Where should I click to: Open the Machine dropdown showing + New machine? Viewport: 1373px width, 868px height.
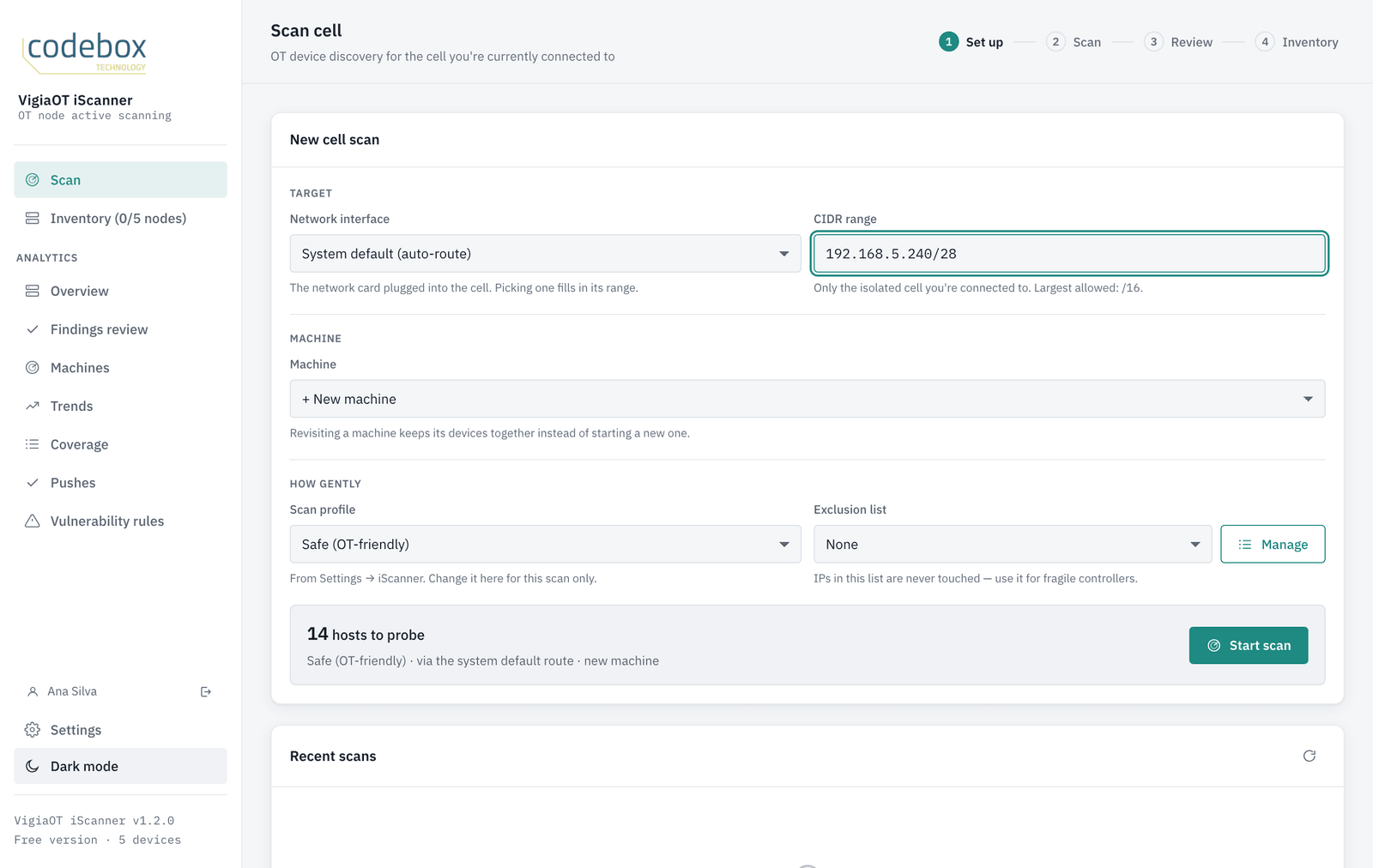click(807, 399)
